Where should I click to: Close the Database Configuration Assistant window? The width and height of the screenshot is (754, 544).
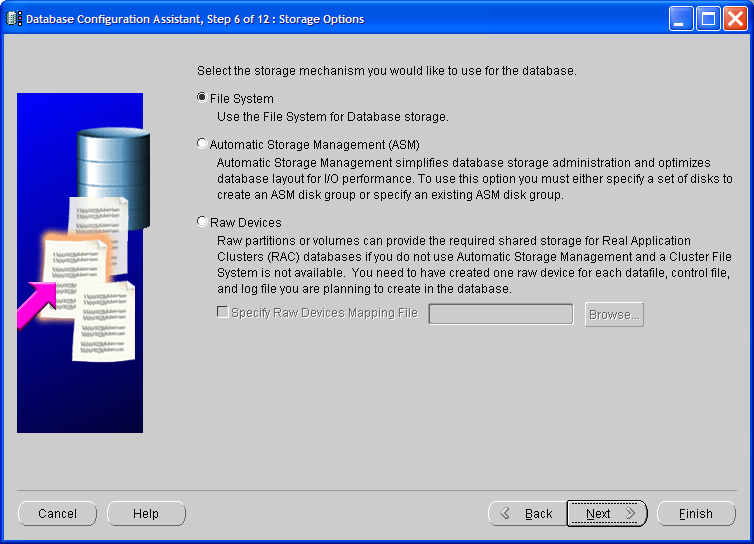[x=735, y=19]
